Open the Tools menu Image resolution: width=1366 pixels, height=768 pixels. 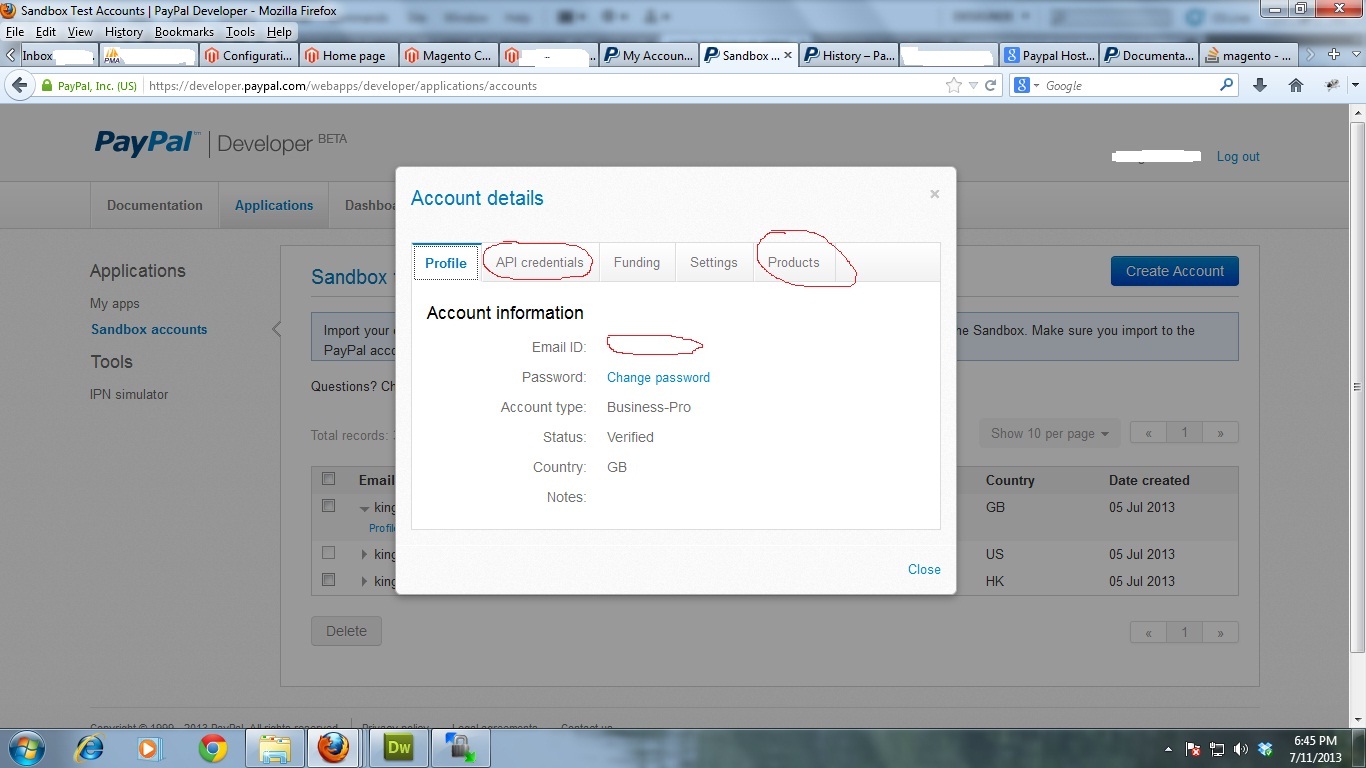point(240,32)
